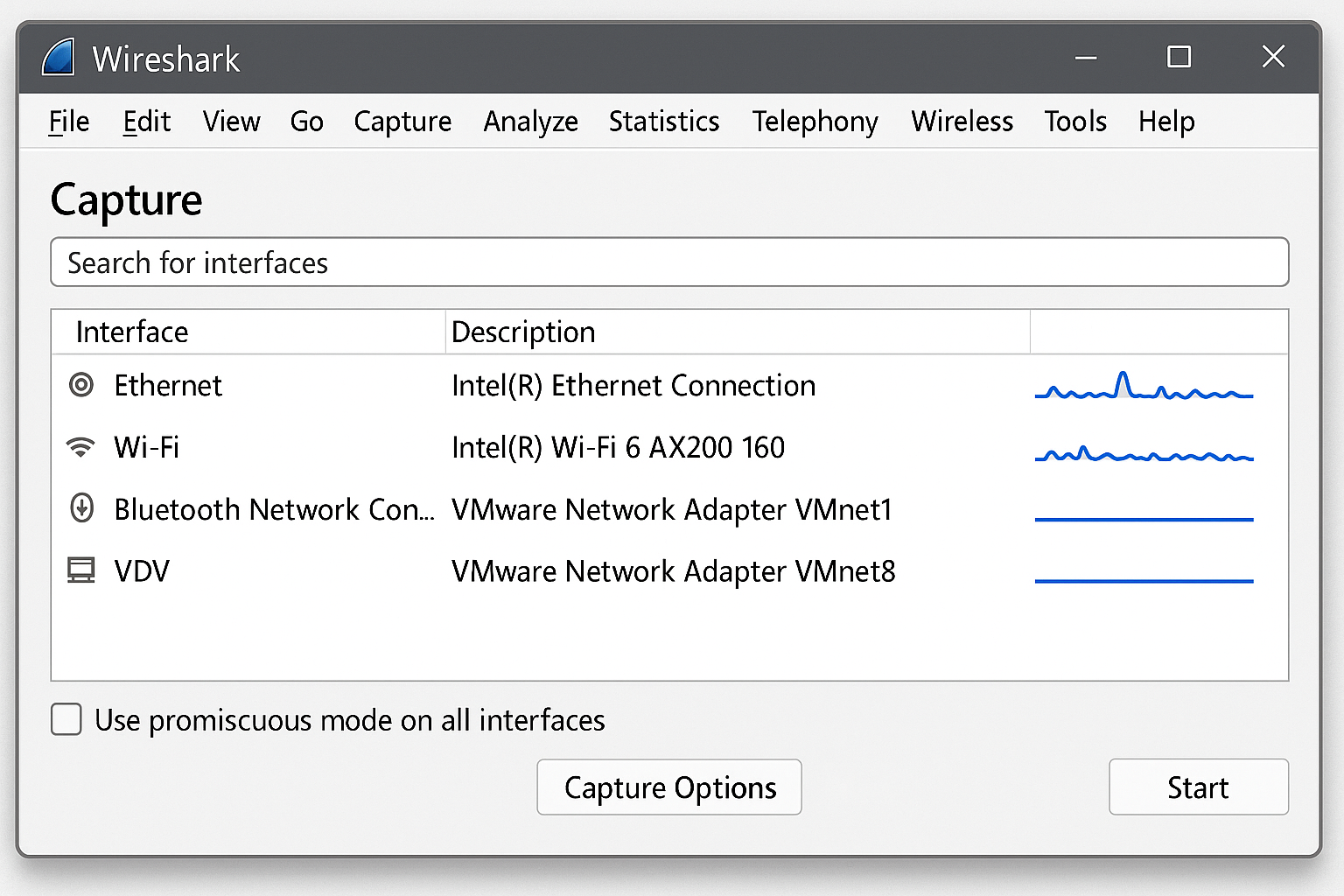
Task: Select the 'Ethernet' interface name
Action: click(168, 385)
